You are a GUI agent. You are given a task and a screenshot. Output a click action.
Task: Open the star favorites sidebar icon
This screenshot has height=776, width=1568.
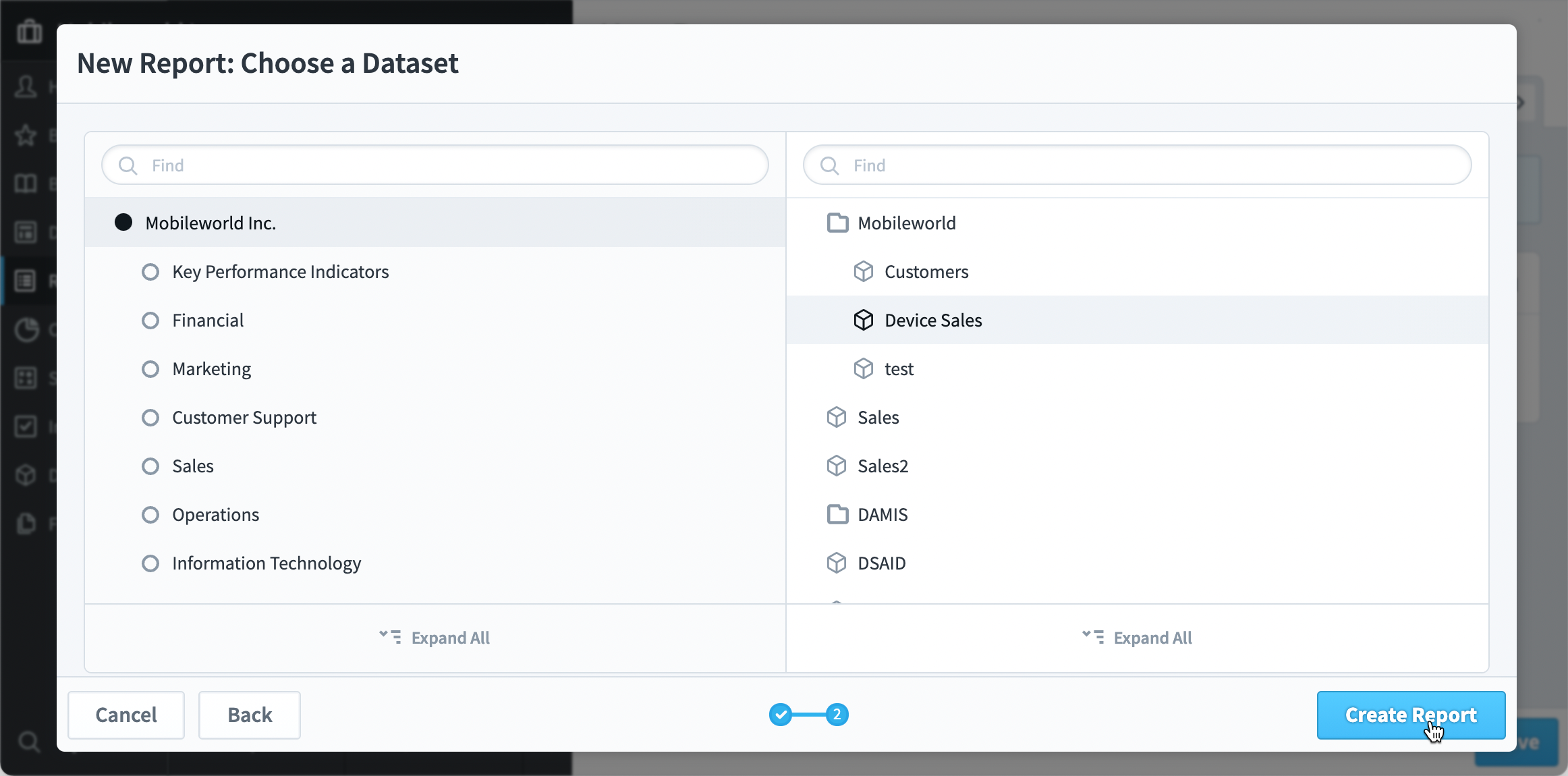(x=26, y=135)
